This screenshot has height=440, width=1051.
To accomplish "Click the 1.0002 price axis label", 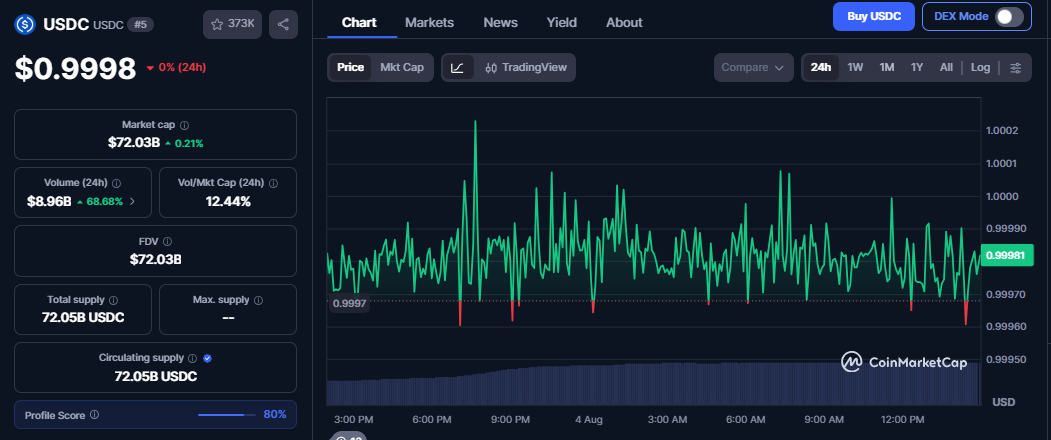I will [x=1002, y=130].
